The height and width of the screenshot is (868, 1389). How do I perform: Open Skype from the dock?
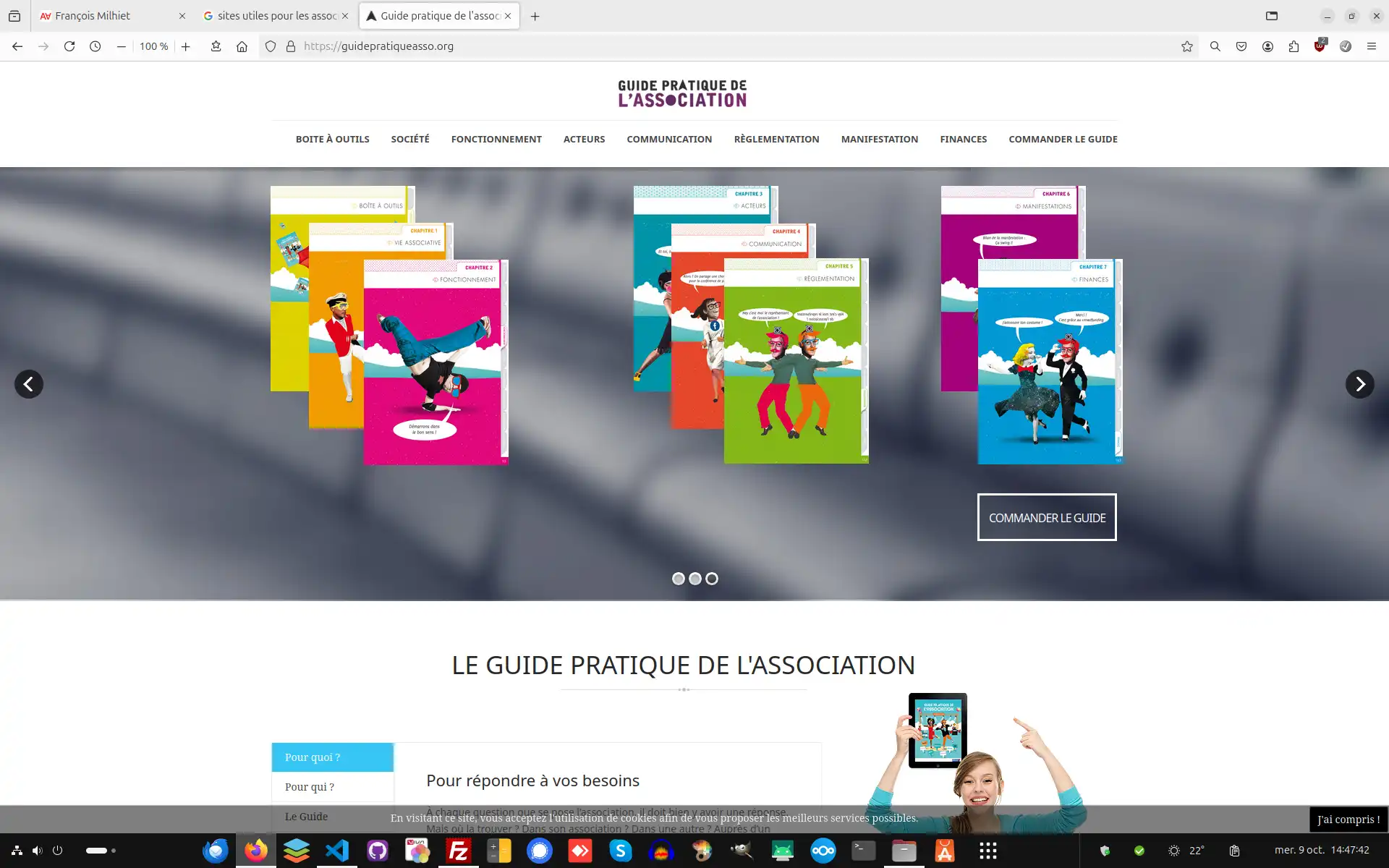(621, 851)
